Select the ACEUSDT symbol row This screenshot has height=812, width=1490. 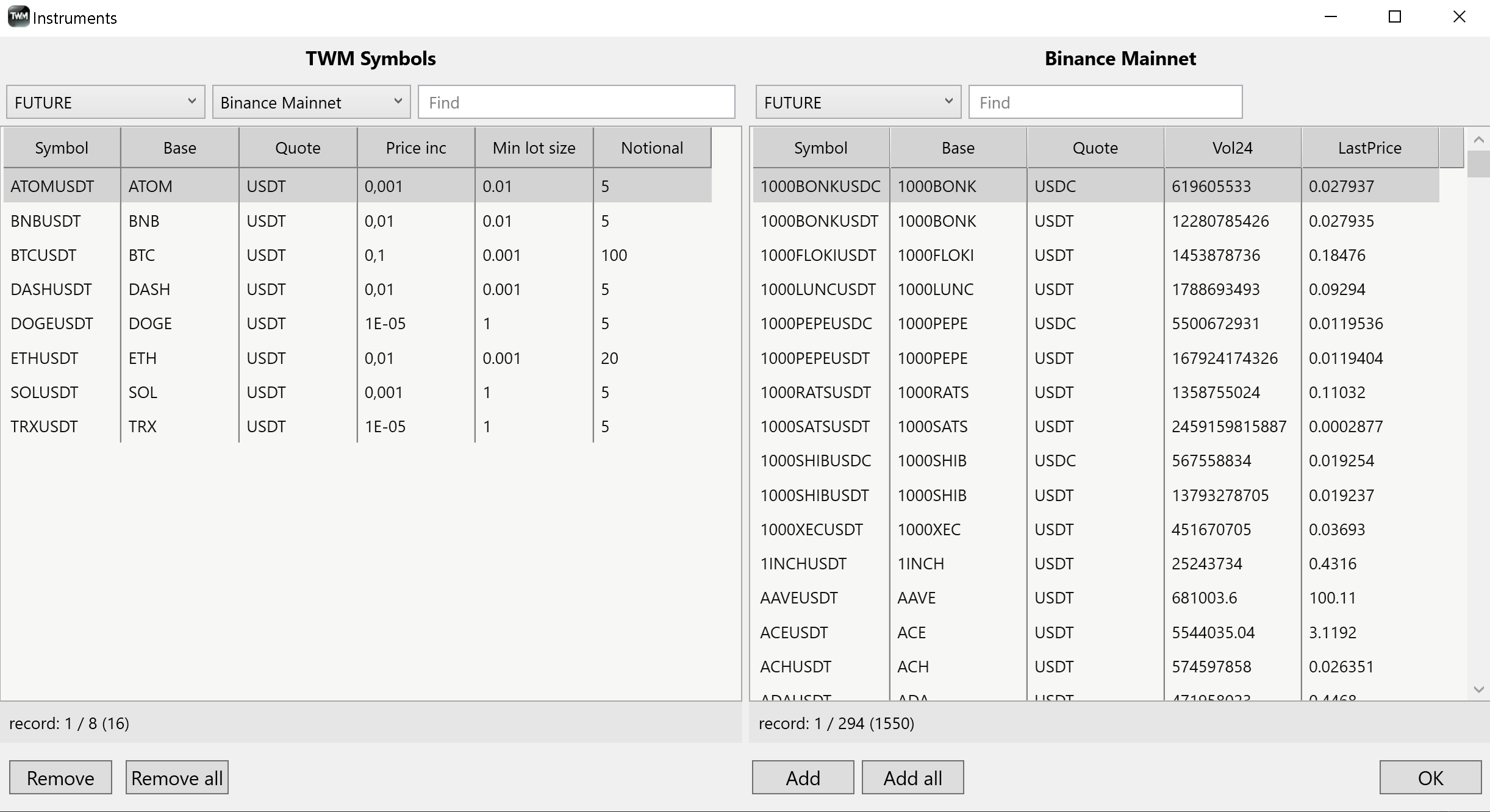(1096, 632)
